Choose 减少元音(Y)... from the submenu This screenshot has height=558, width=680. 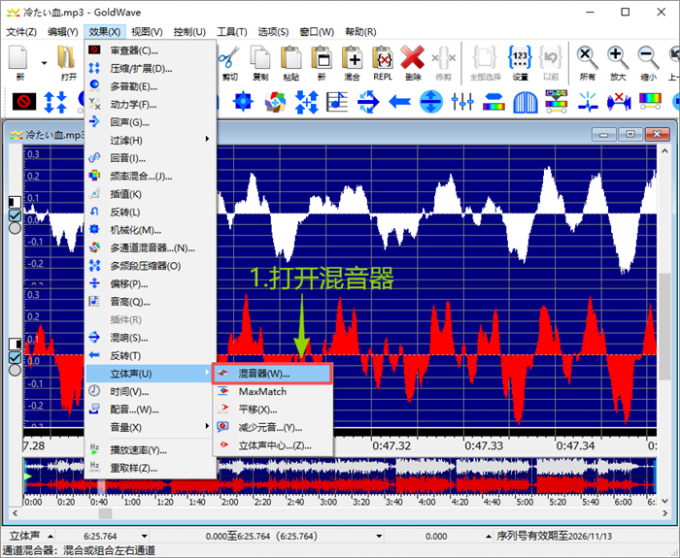[x=272, y=427]
